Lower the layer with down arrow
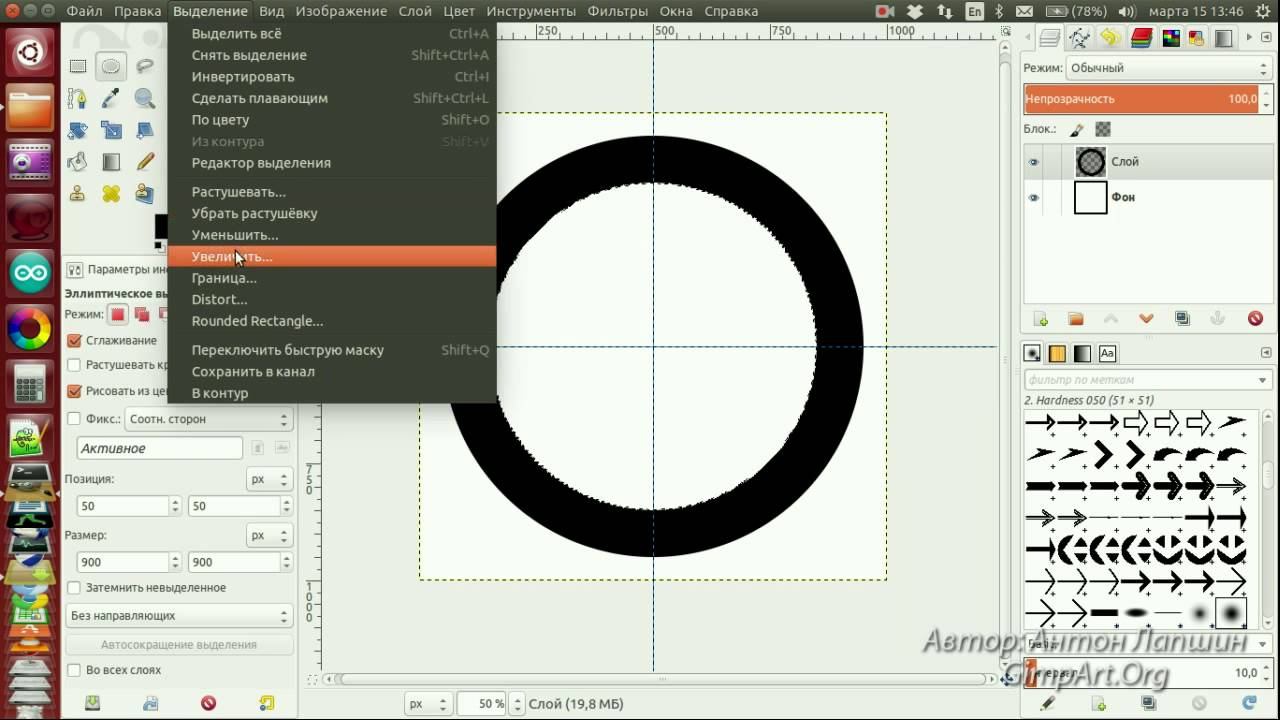Viewport: 1280px width, 720px height. 1146,319
